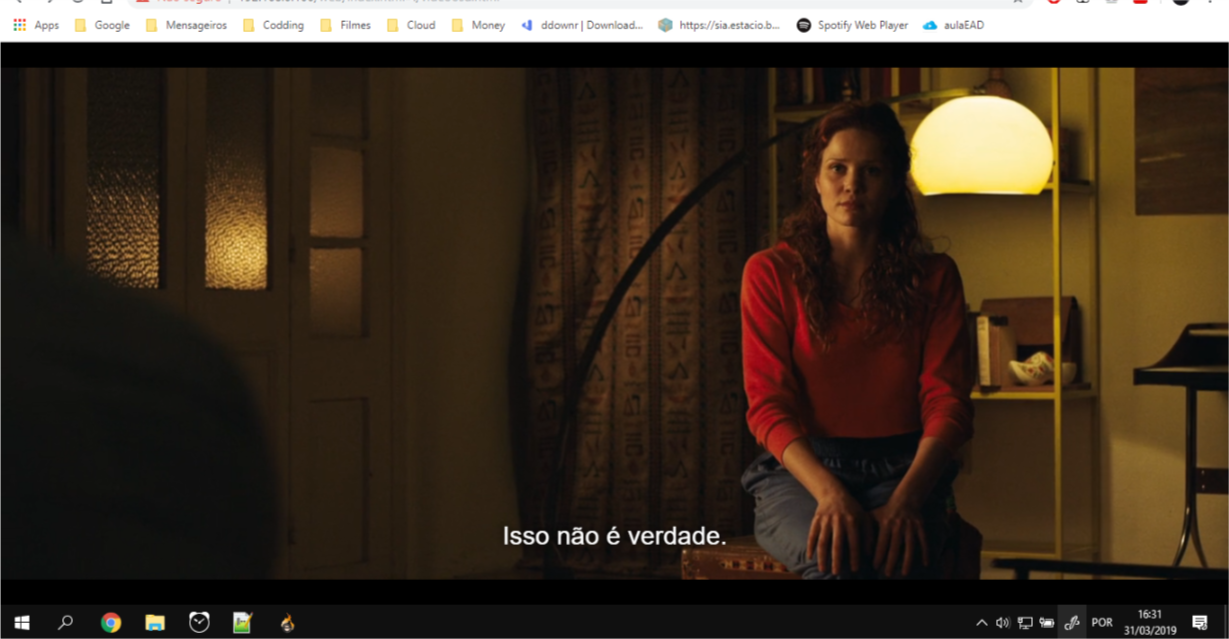Click the pen-shaped system tray icon

pos(1072,622)
